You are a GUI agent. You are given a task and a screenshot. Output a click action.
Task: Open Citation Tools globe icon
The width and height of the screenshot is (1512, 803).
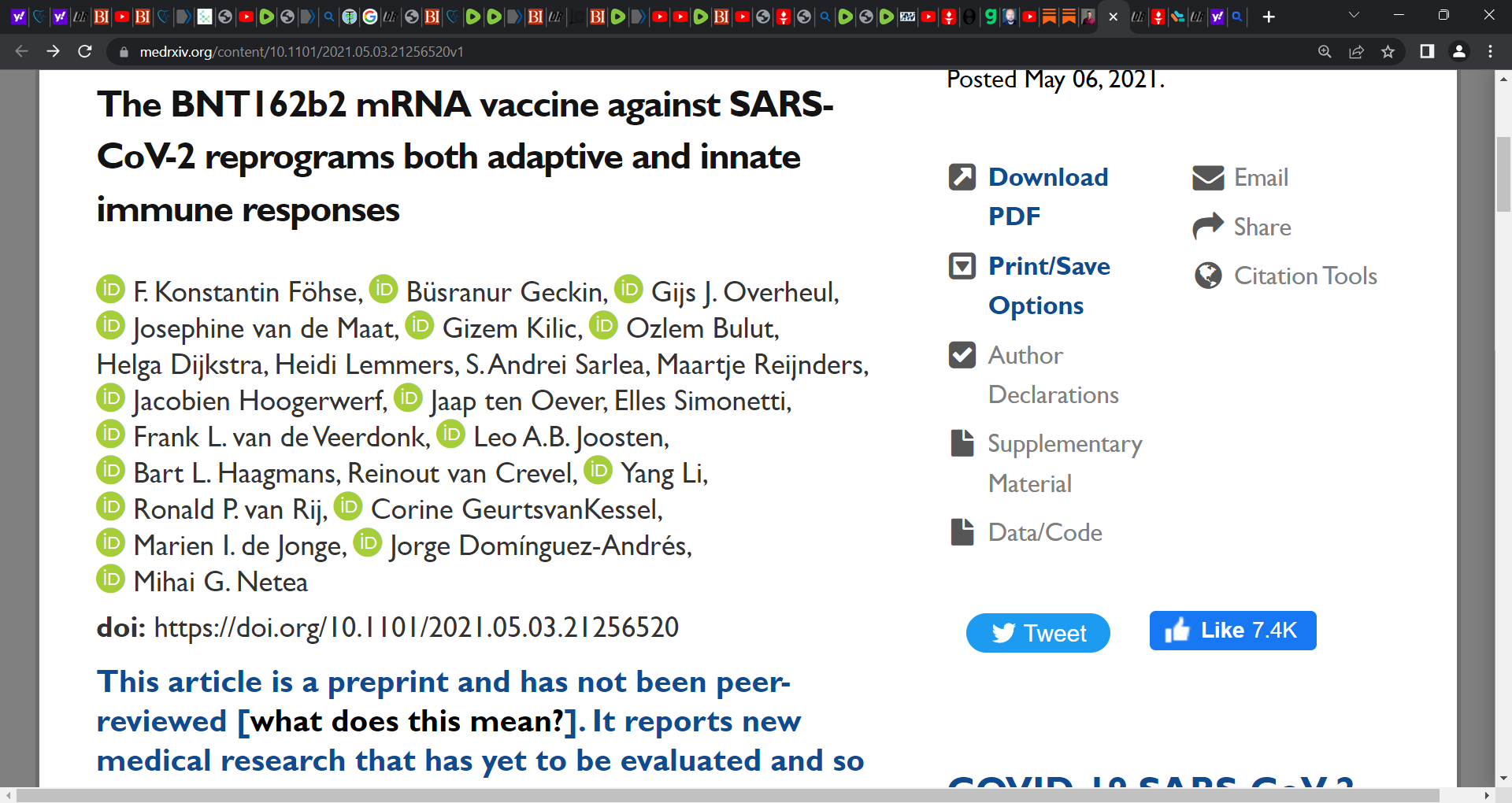click(x=1208, y=276)
